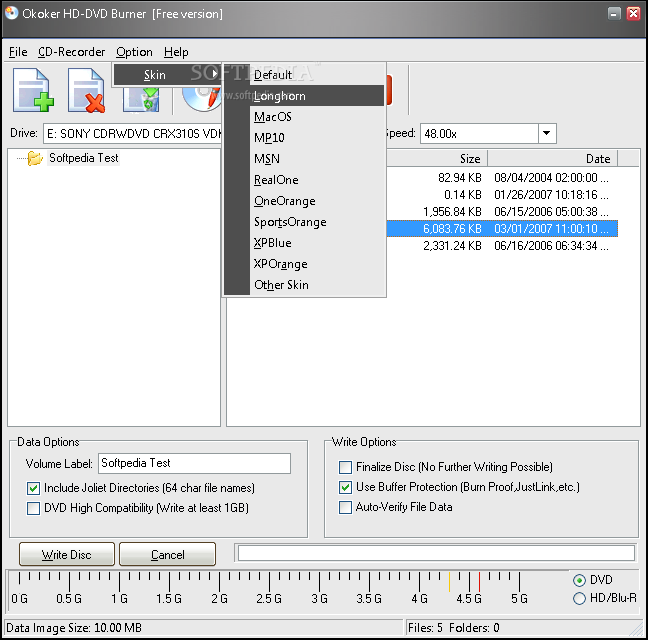Screen dimensions: 648x640
Task: Enable Finalize Disc checkbox
Action: [x=345, y=467]
